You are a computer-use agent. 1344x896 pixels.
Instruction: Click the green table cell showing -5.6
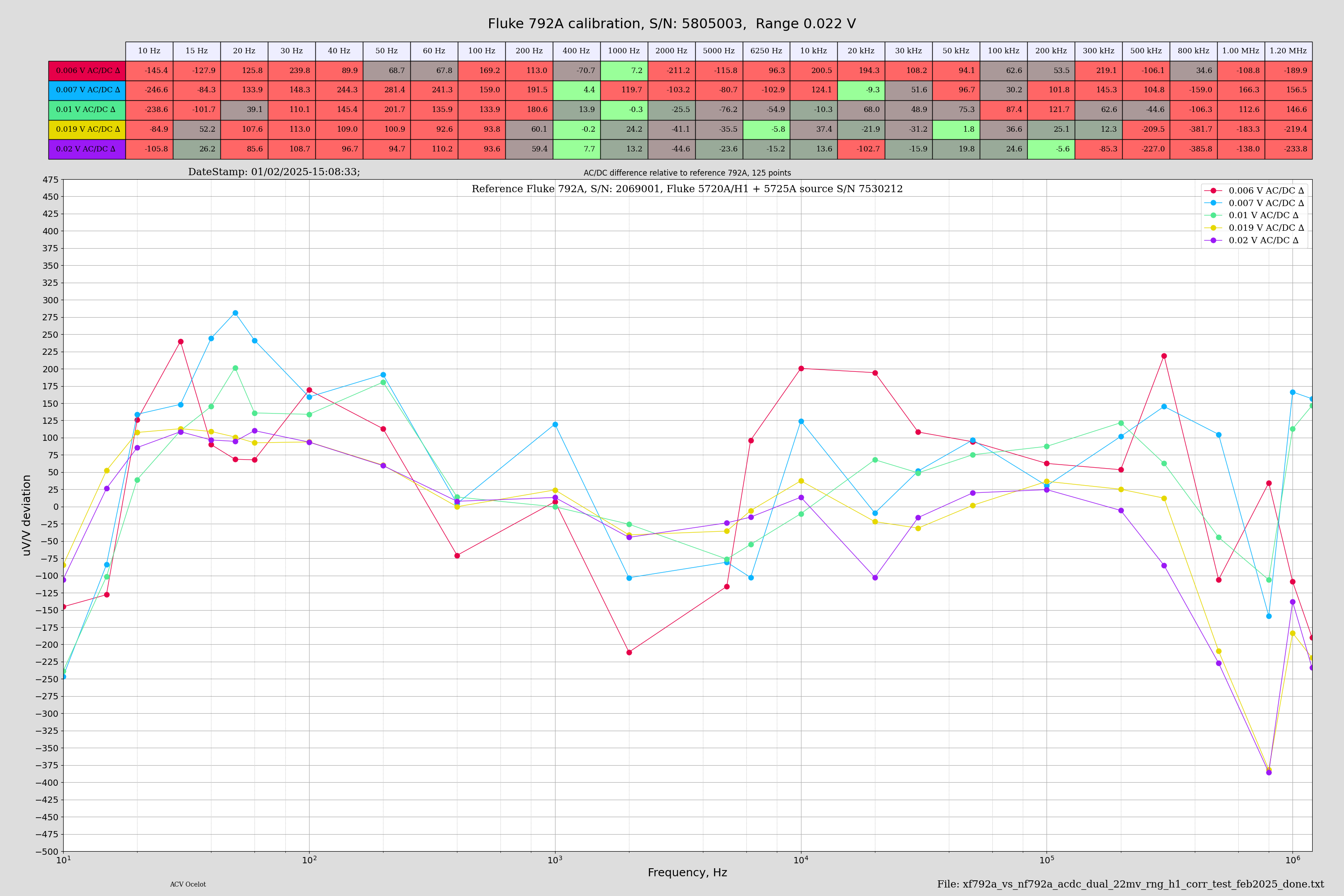(1051, 149)
